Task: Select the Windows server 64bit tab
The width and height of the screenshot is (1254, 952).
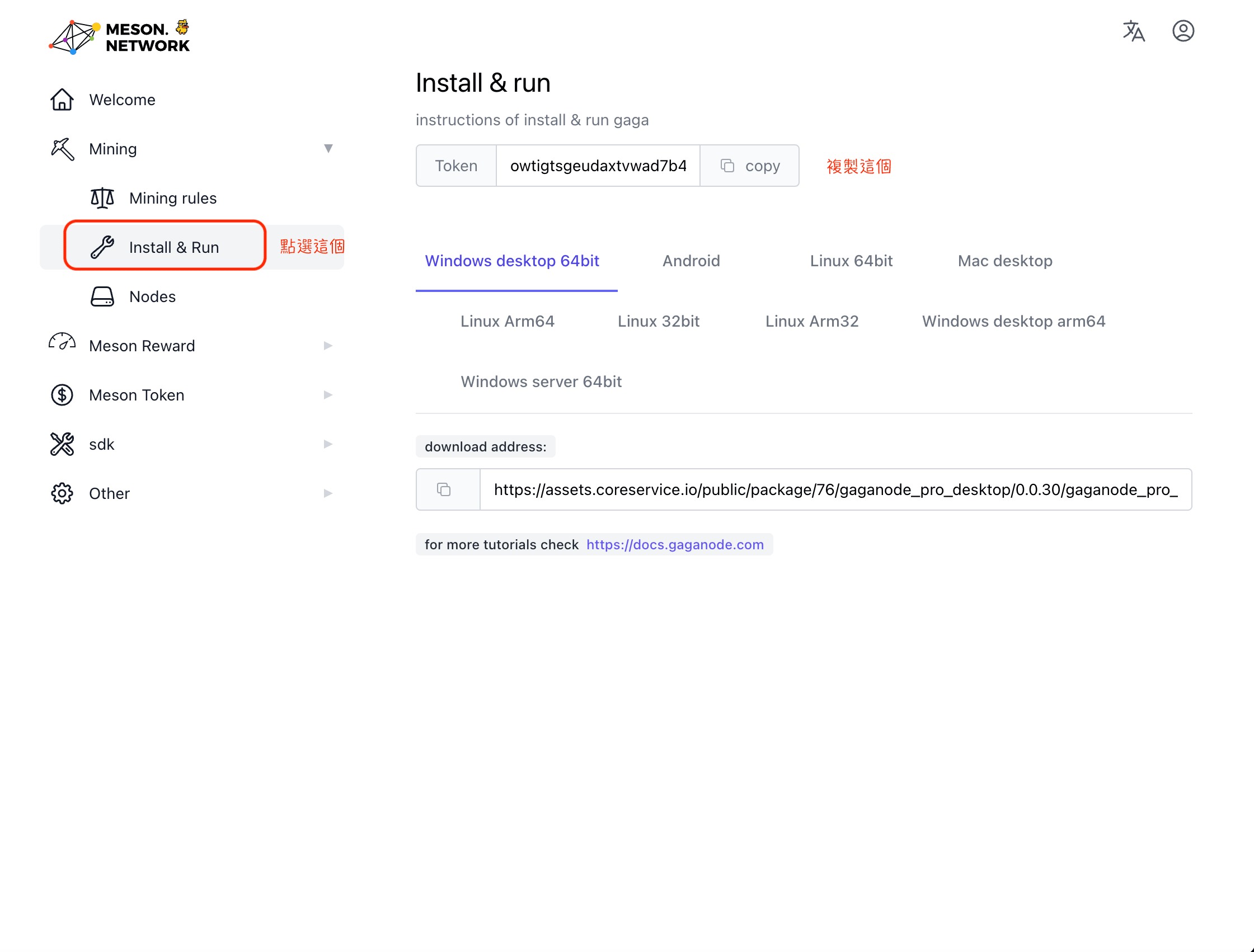Action: click(x=541, y=381)
